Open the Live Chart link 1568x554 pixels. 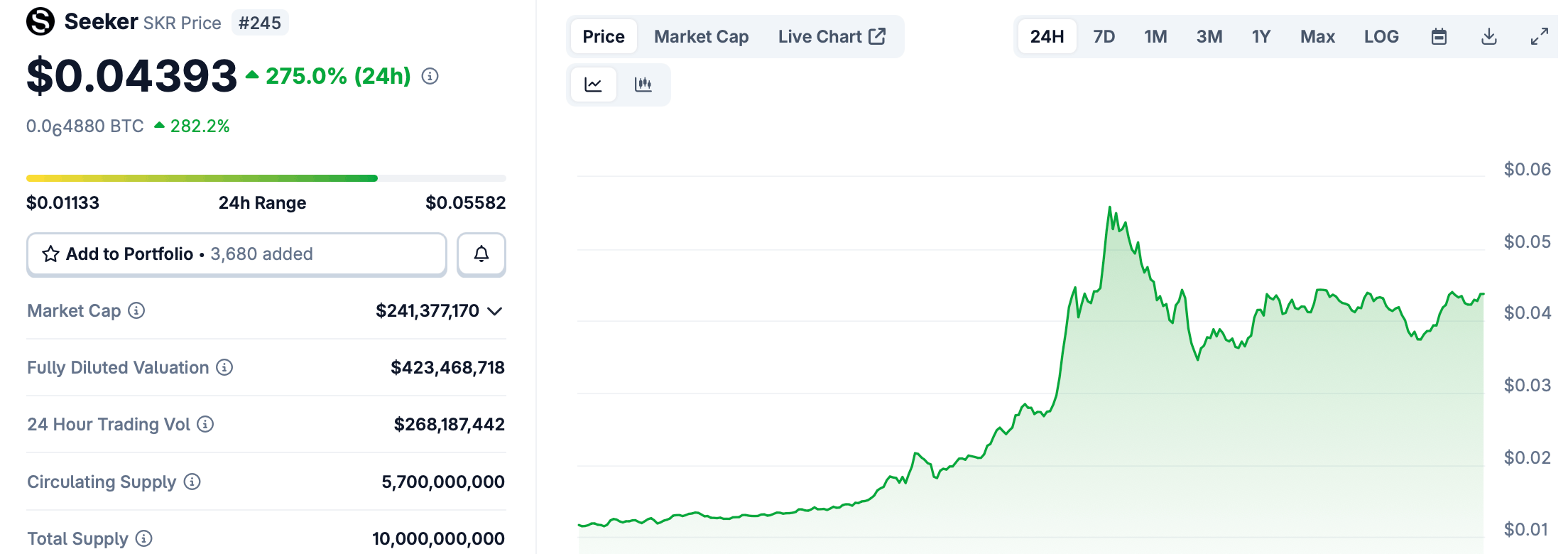(x=832, y=36)
